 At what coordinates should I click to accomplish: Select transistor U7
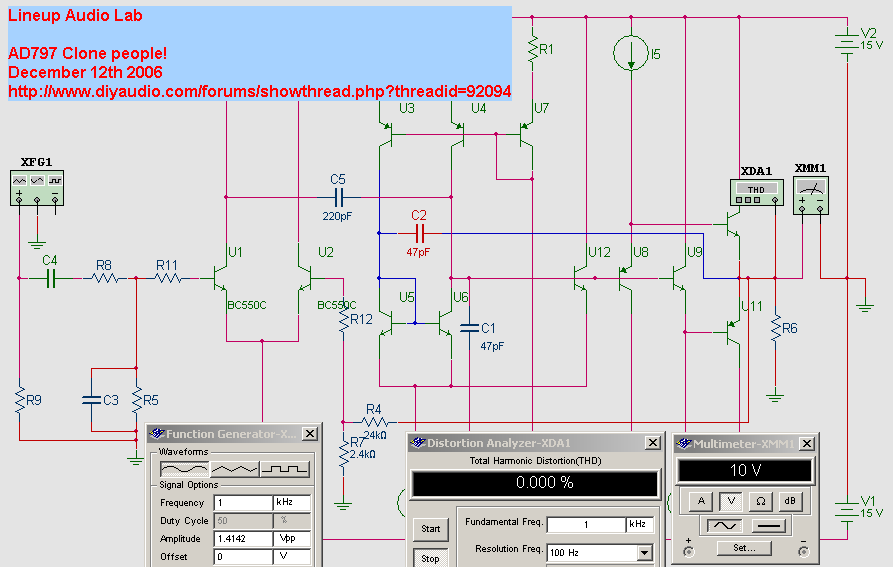pyautogui.click(x=526, y=134)
